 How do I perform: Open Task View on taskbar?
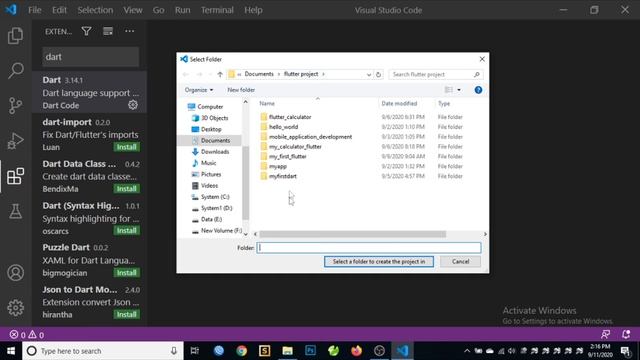click(195, 351)
